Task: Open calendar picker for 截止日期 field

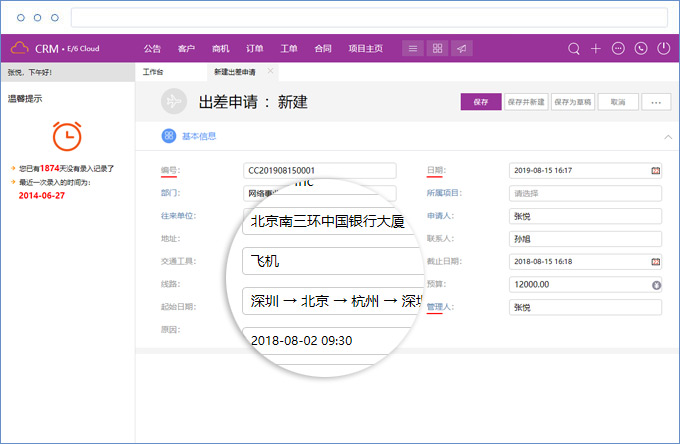Action: coord(656,261)
